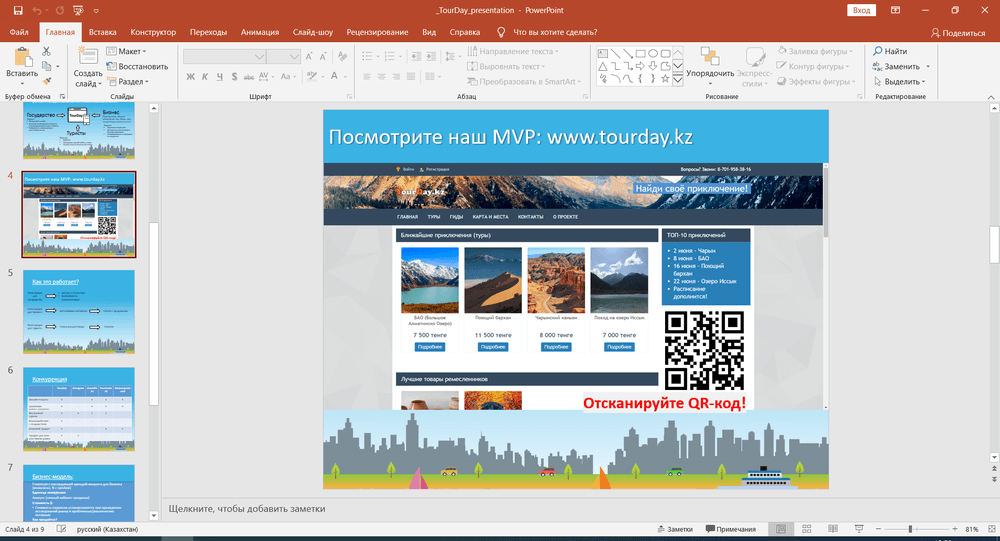Open the Customize Quick Access Toolbar arrow

[96, 11]
